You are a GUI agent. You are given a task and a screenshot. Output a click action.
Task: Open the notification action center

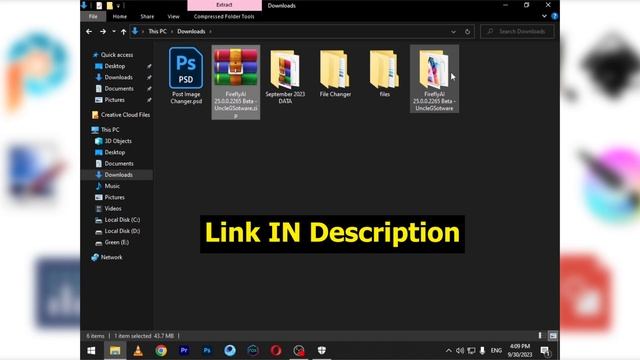click(x=545, y=351)
